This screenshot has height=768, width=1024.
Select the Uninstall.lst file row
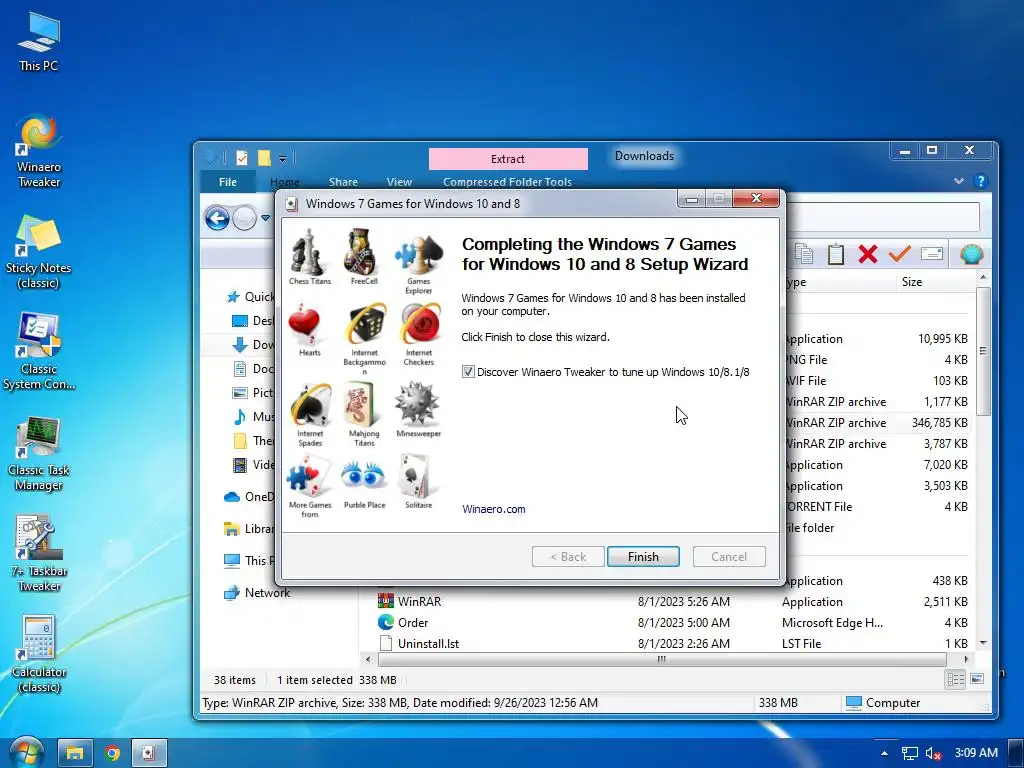click(673, 643)
